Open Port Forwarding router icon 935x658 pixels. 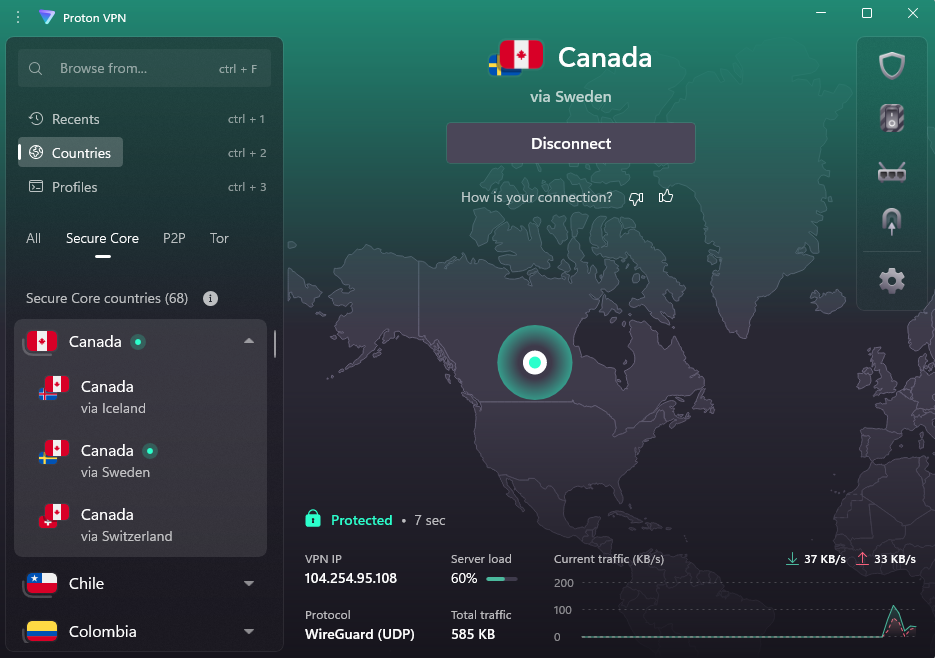pos(891,172)
